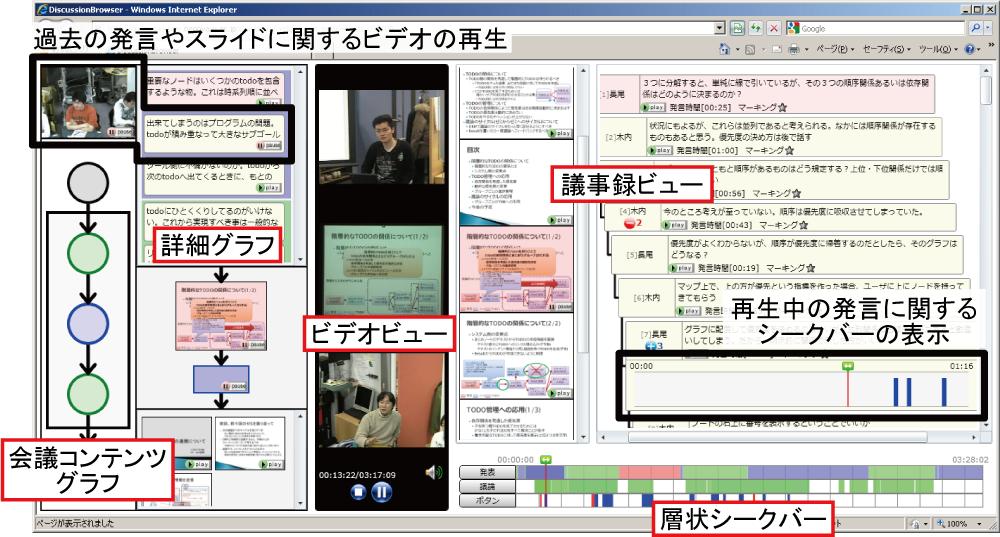Click play on statement [1] 長尾
The width and height of the screenshot is (1000, 537).
(654, 108)
